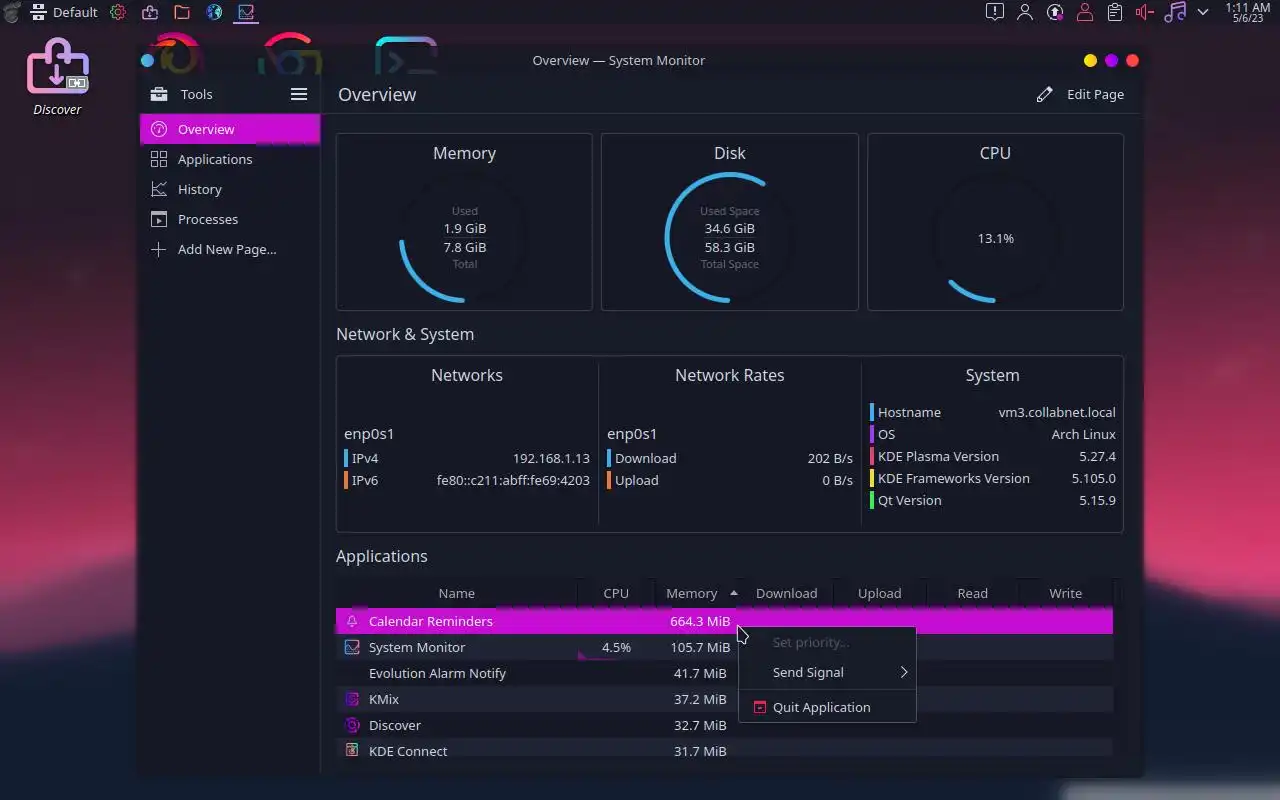Sort the table by the Name column header
Viewport: 1280px width, 800px height.
coord(456,593)
